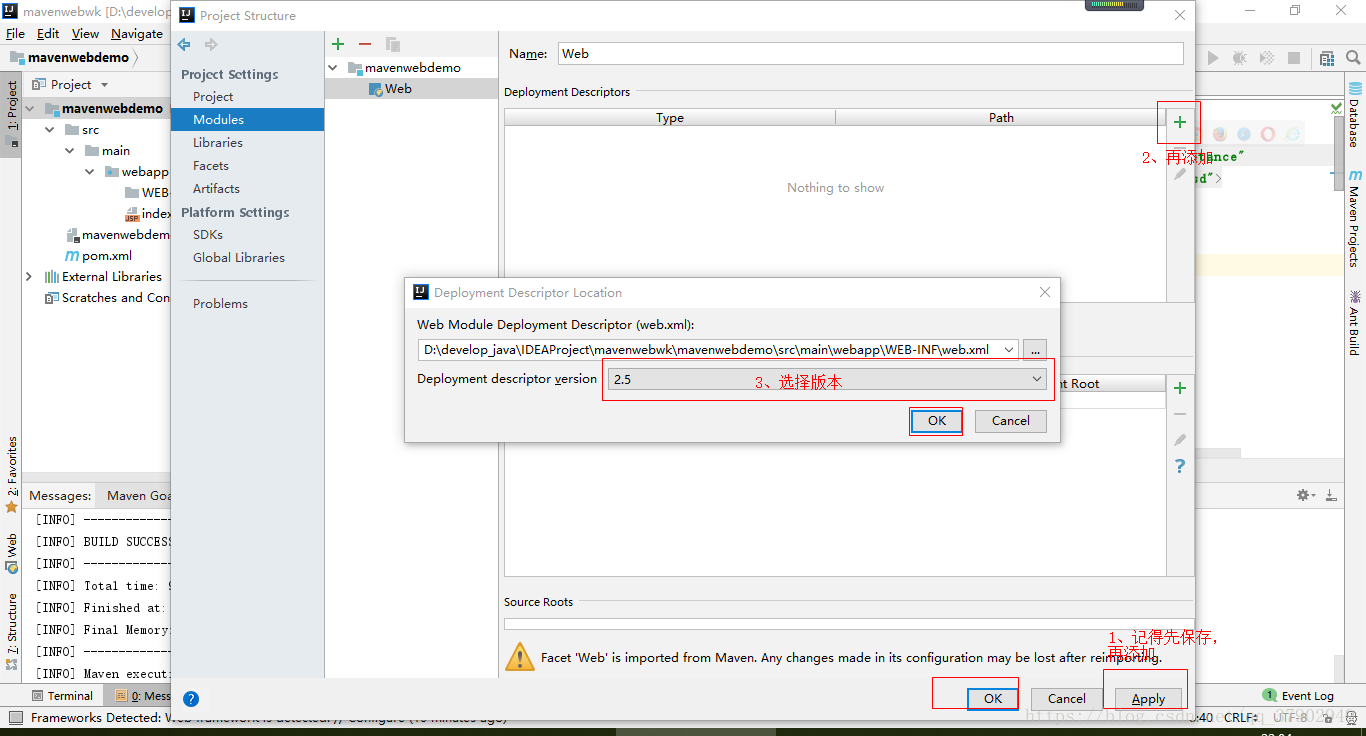Viewport: 1366px width, 736px height.
Task: Select the Web facet in the module tree
Action: click(x=390, y=88)
